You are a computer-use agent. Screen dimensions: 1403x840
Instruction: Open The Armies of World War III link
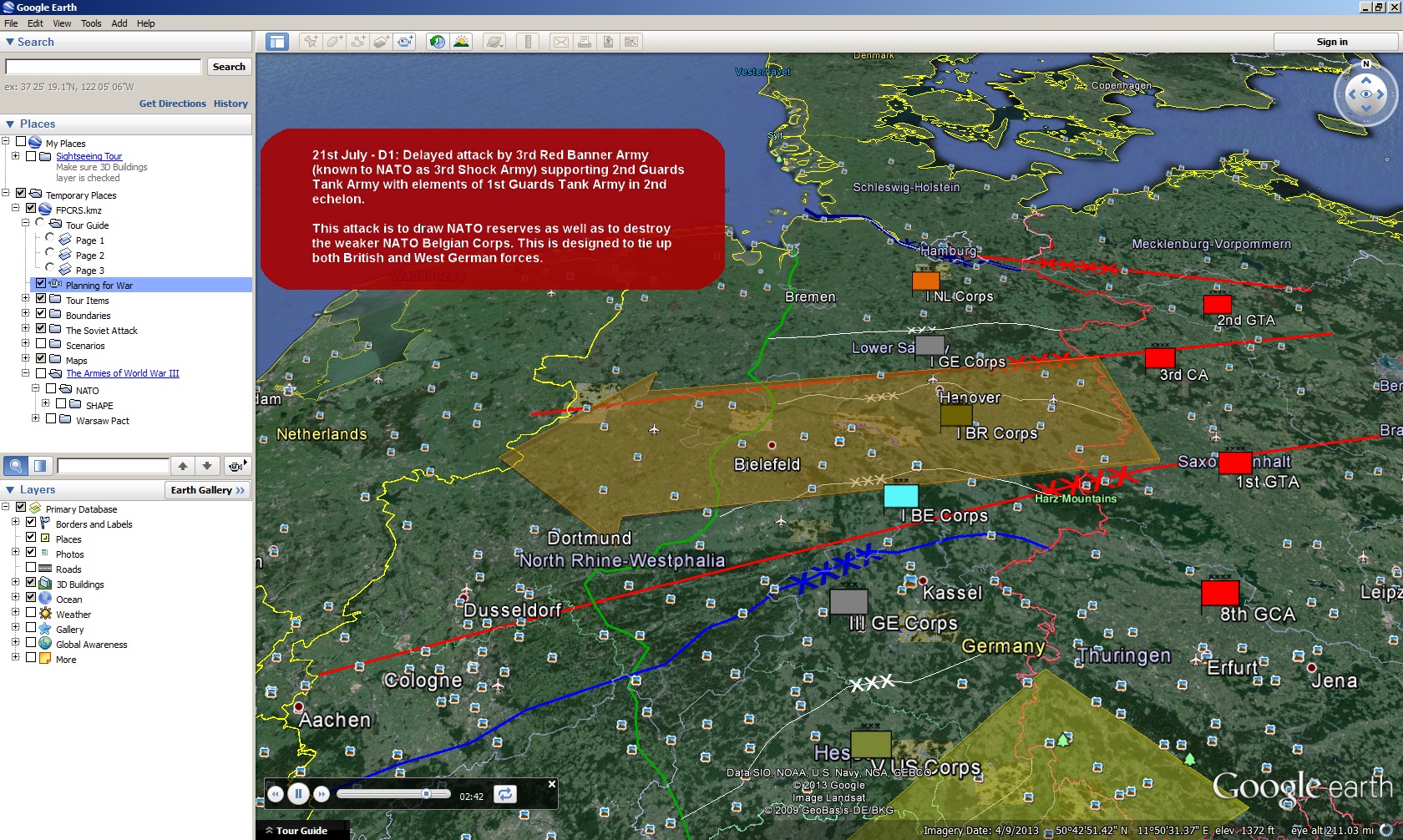pos(123,374)
